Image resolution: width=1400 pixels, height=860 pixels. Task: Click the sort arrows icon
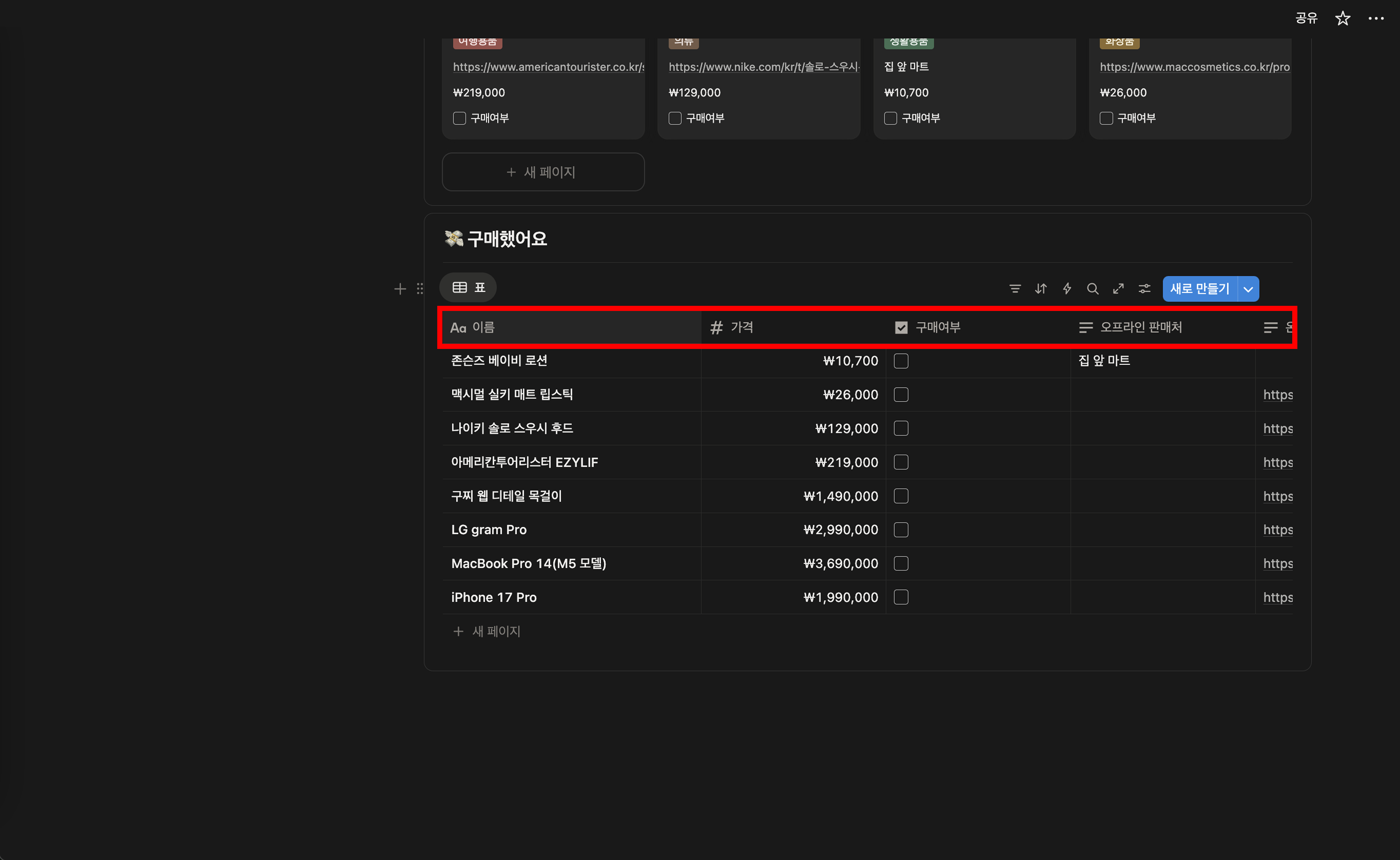[x=1040, y=289]
